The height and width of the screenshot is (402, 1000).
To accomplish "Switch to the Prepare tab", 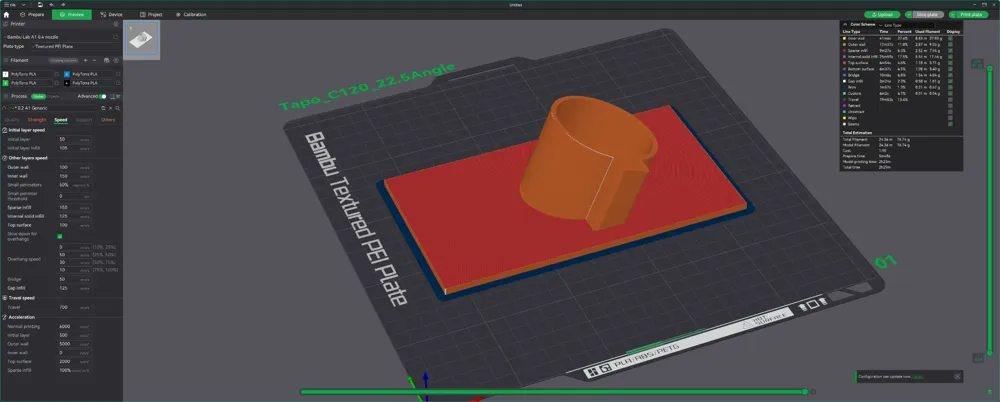I will tap(32, 14).
